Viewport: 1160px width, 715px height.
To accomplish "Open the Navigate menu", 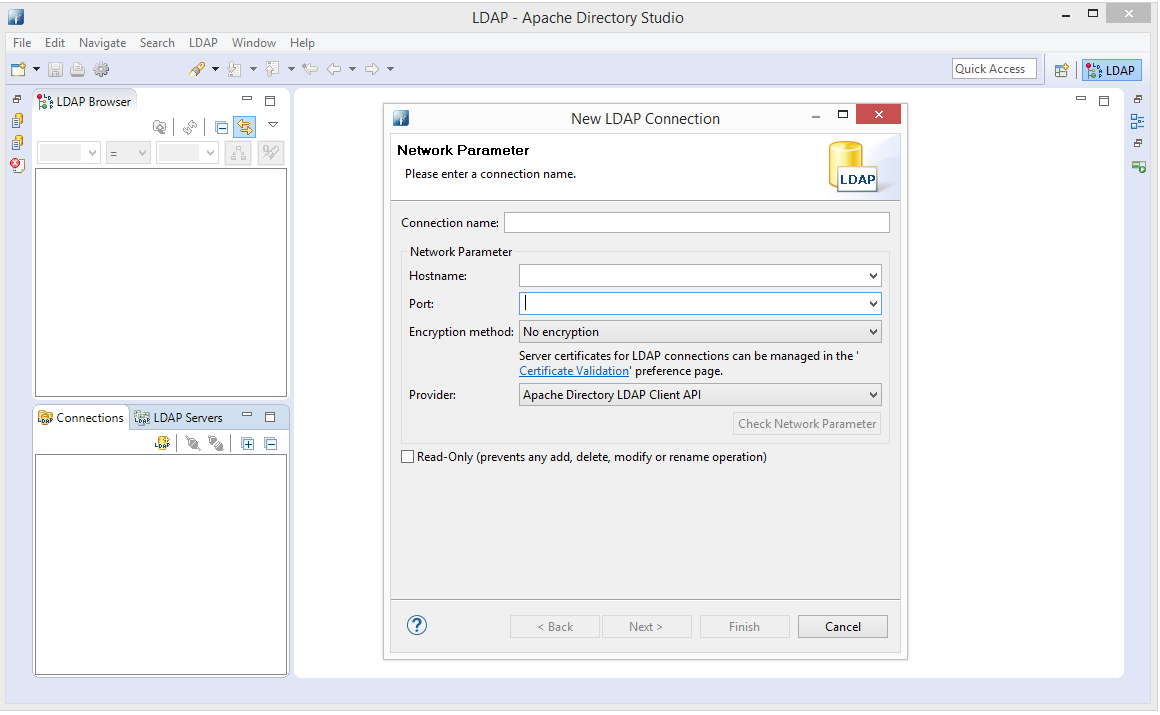I will (102, 43).
